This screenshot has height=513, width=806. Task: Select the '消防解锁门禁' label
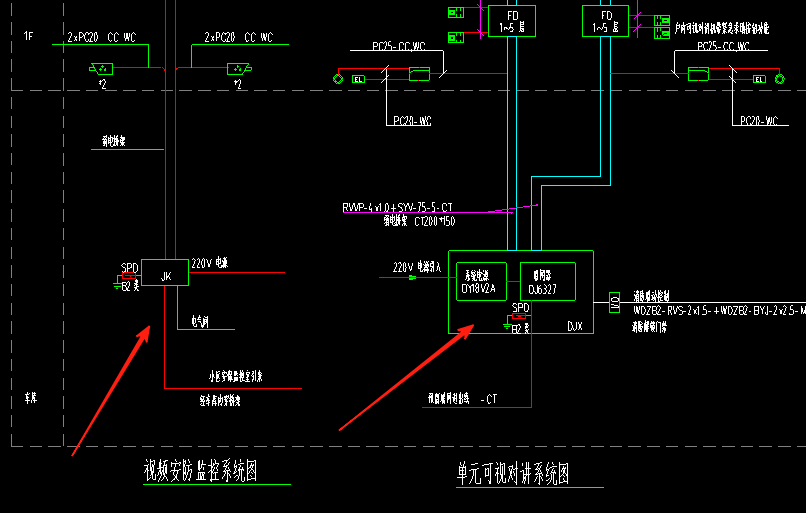[649, 327]
